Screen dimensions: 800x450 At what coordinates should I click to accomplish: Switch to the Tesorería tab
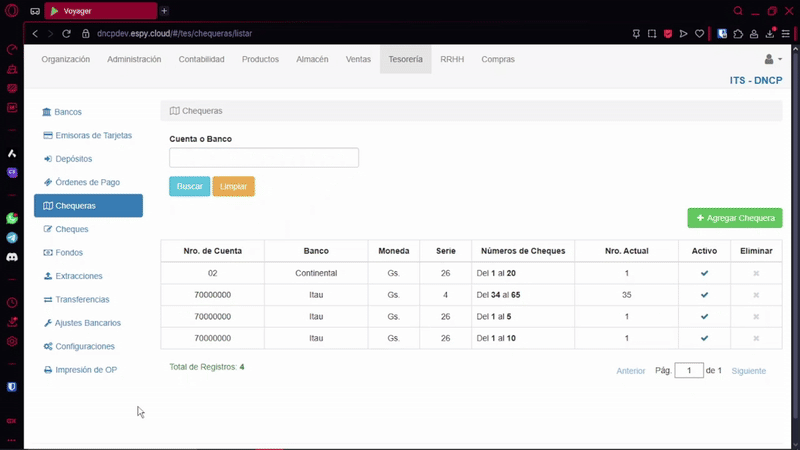point(405,60)
